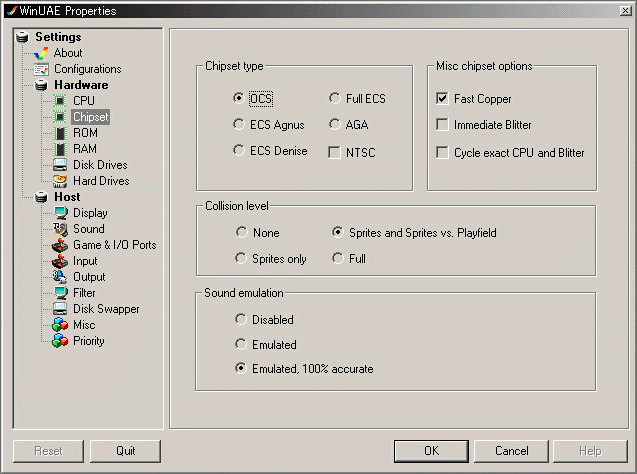Select the AGA chipset radio button
637x474 pixels.
point(335,125)
